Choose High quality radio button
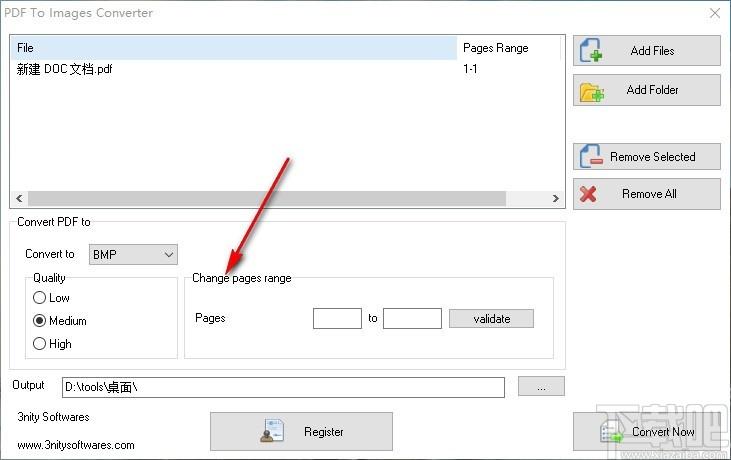This screenshot has height=460, width=731. tap(40, 343)
